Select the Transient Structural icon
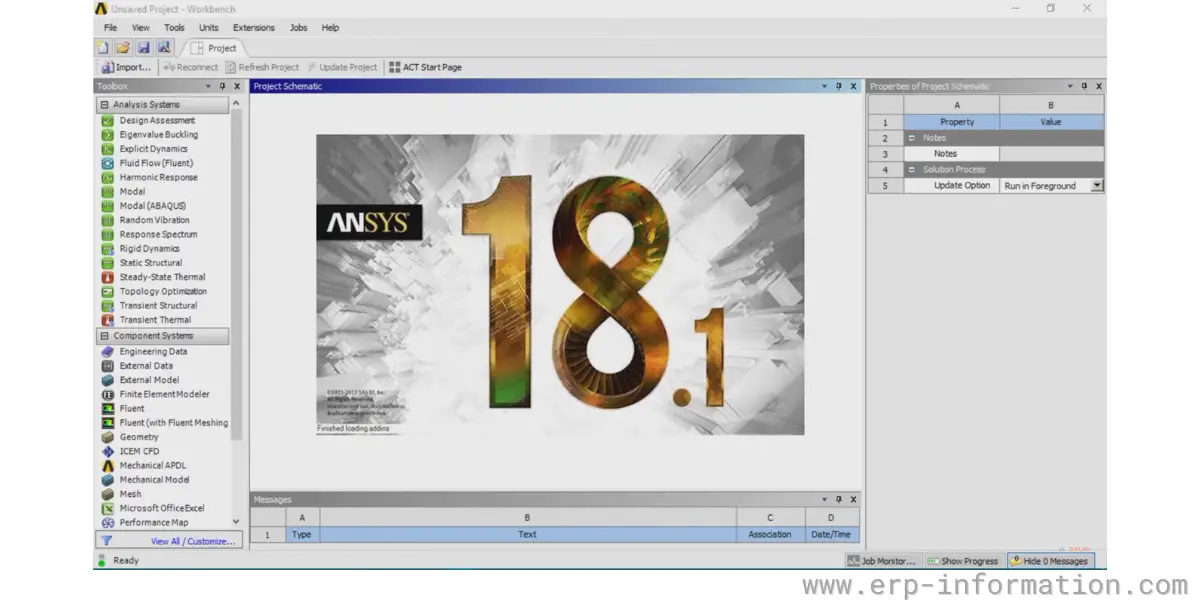Screen dimensions: 1200x600 (x=108, y=305)
